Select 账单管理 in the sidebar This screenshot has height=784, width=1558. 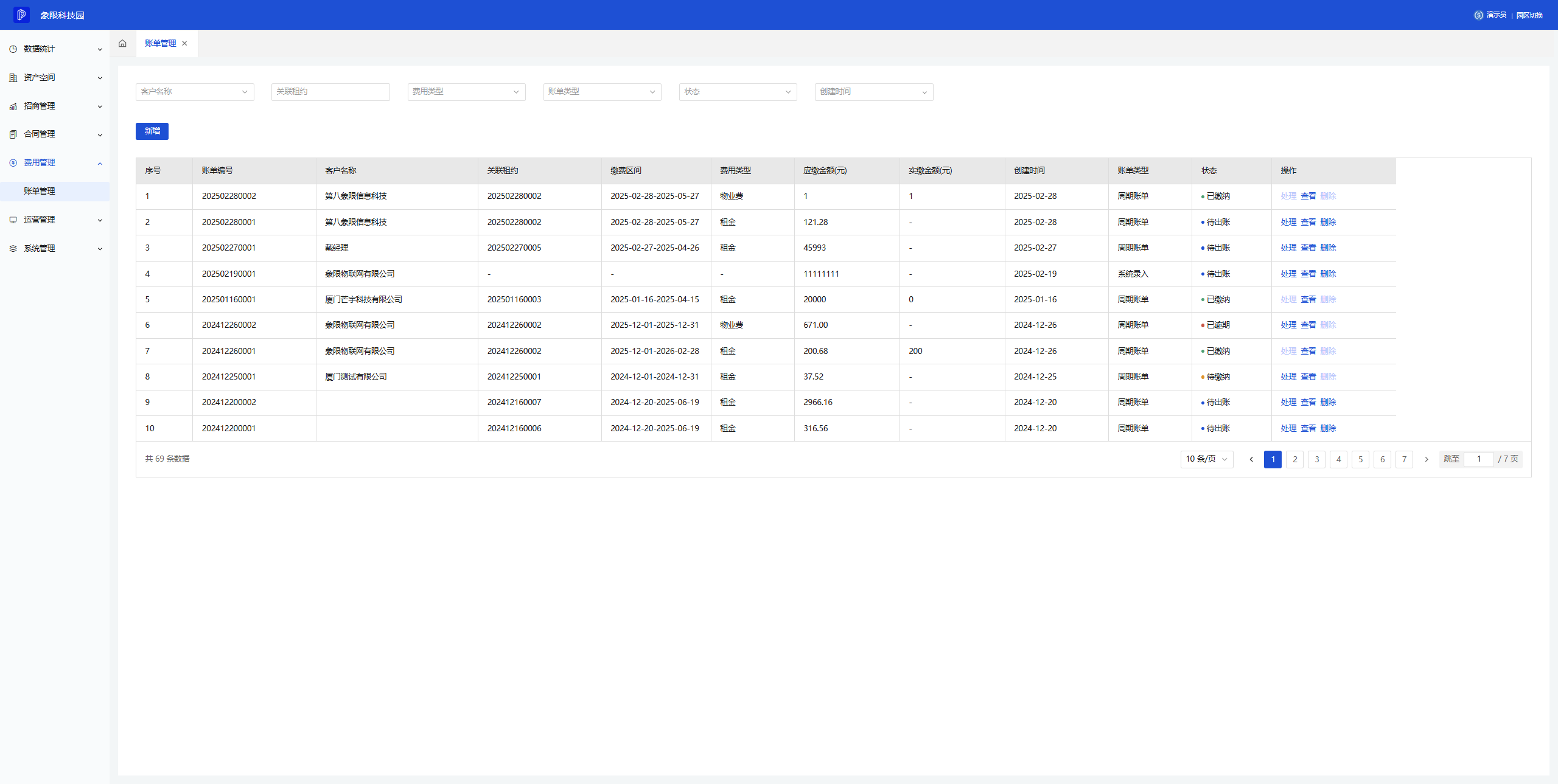tap(40, 191)
